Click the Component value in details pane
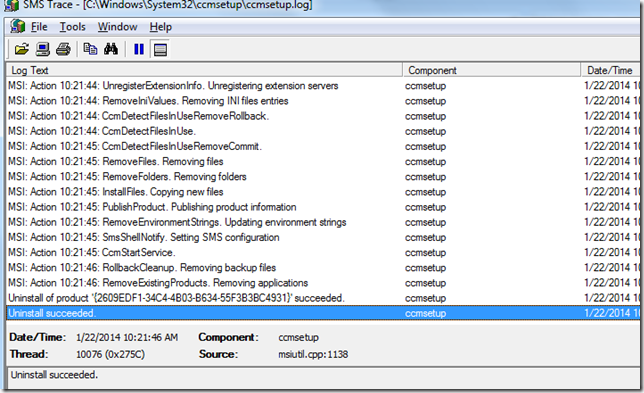The height and width of the screenshot is (393, 644). (x=299, y=338)
